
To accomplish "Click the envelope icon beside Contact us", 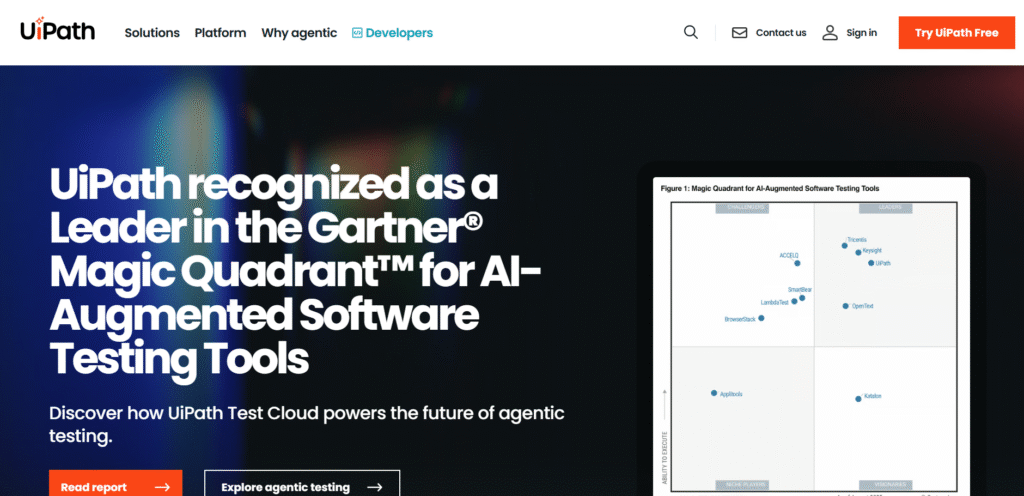I will 740,33.
